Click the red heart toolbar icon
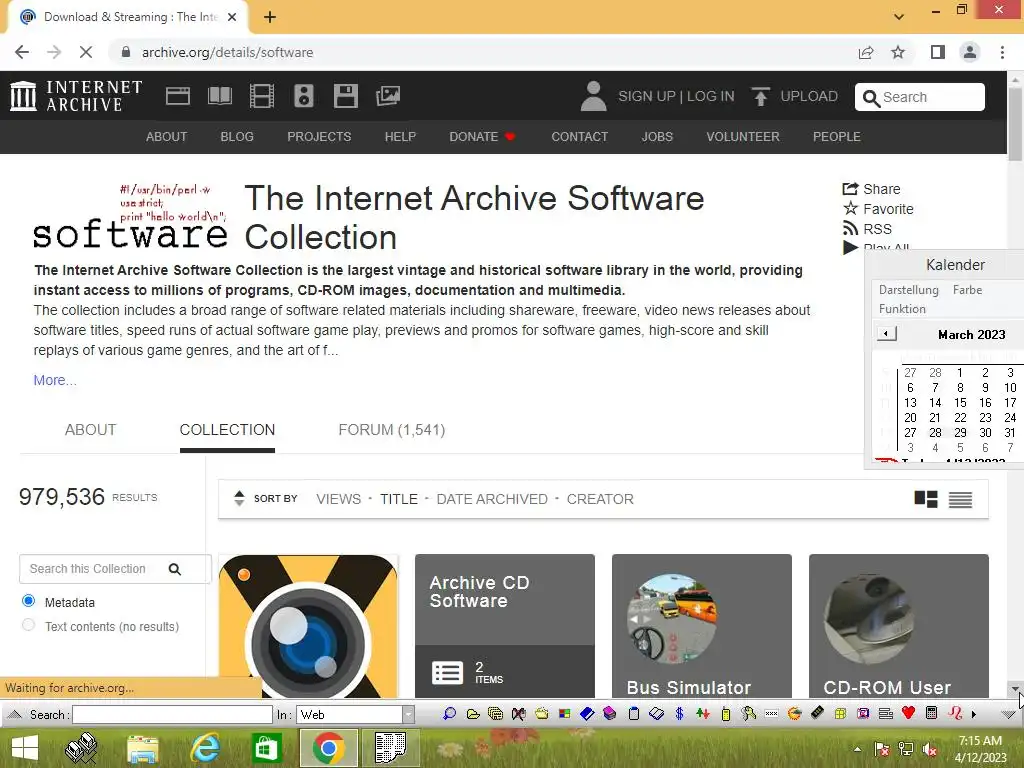Image resolution: width=1024 pixels, height=768 pixels. [x=908, y=713]
